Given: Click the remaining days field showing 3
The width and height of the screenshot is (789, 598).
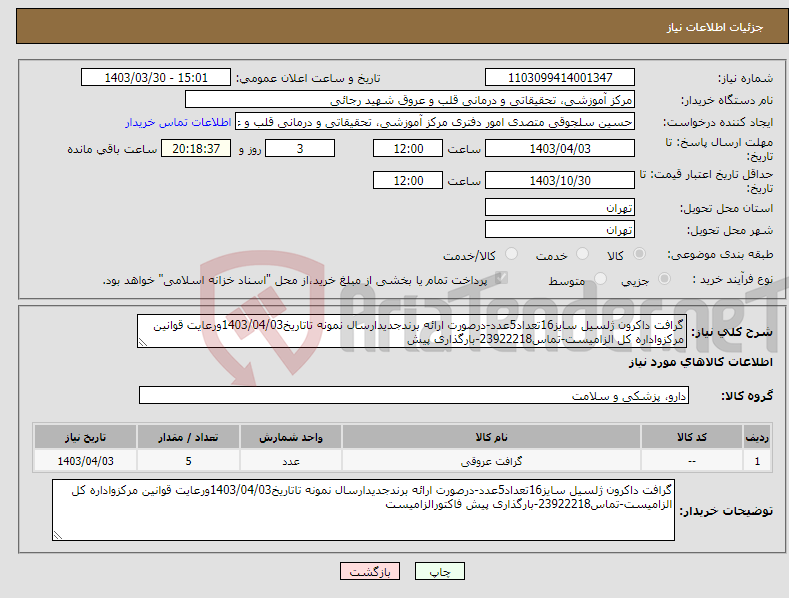Looking at the screenshot, I should [x=300, y=148].
